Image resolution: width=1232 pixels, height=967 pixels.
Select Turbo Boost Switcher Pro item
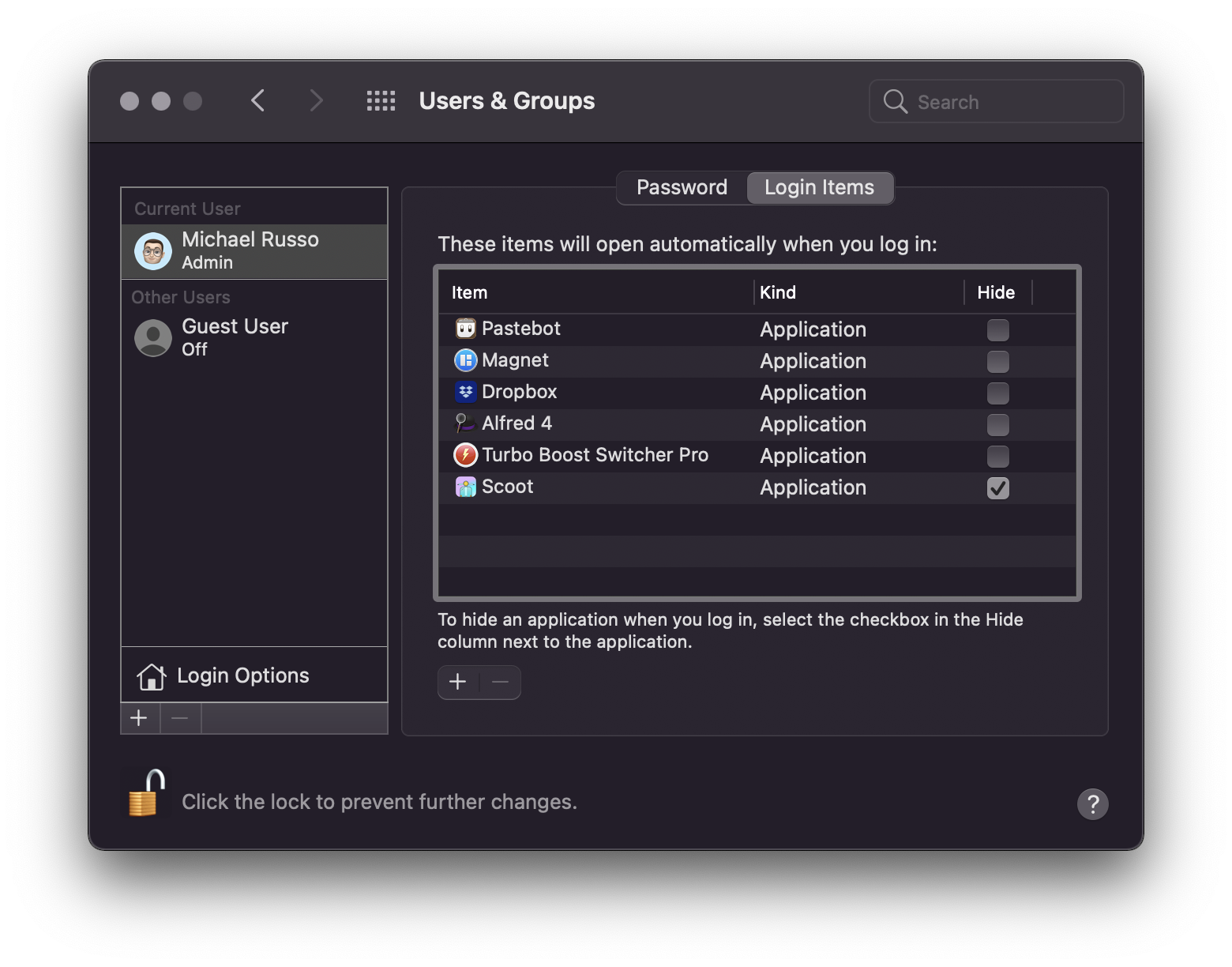(757, 456)
